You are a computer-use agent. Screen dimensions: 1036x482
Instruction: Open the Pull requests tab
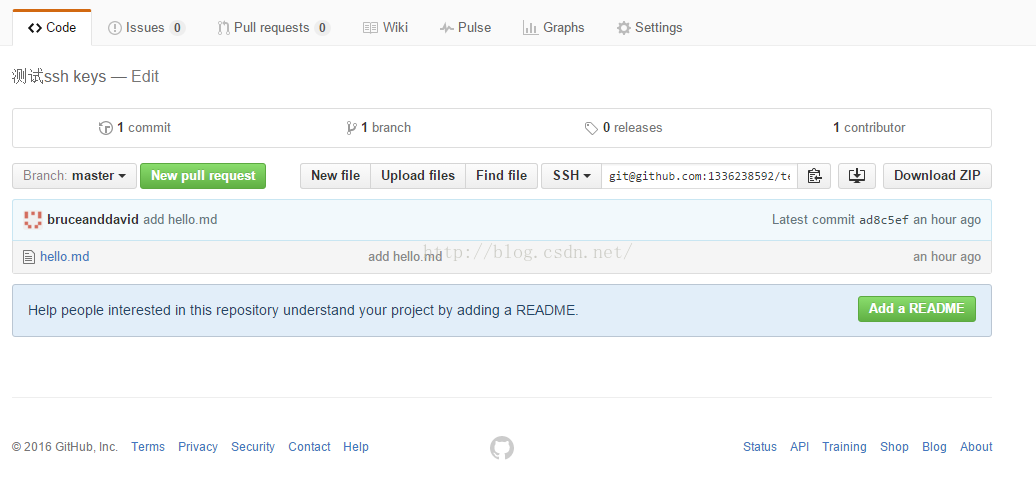click(x=274, y=28)
